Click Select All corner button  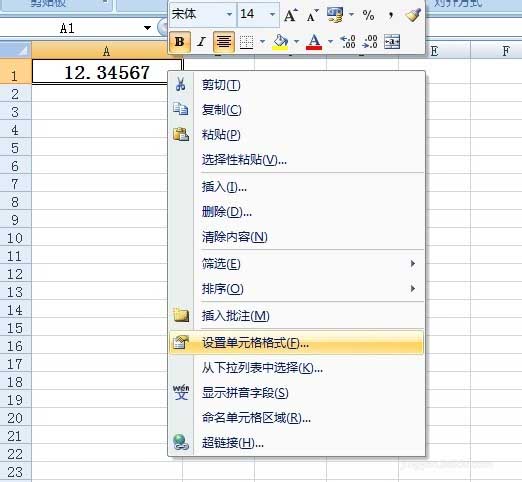click(15, 50)
